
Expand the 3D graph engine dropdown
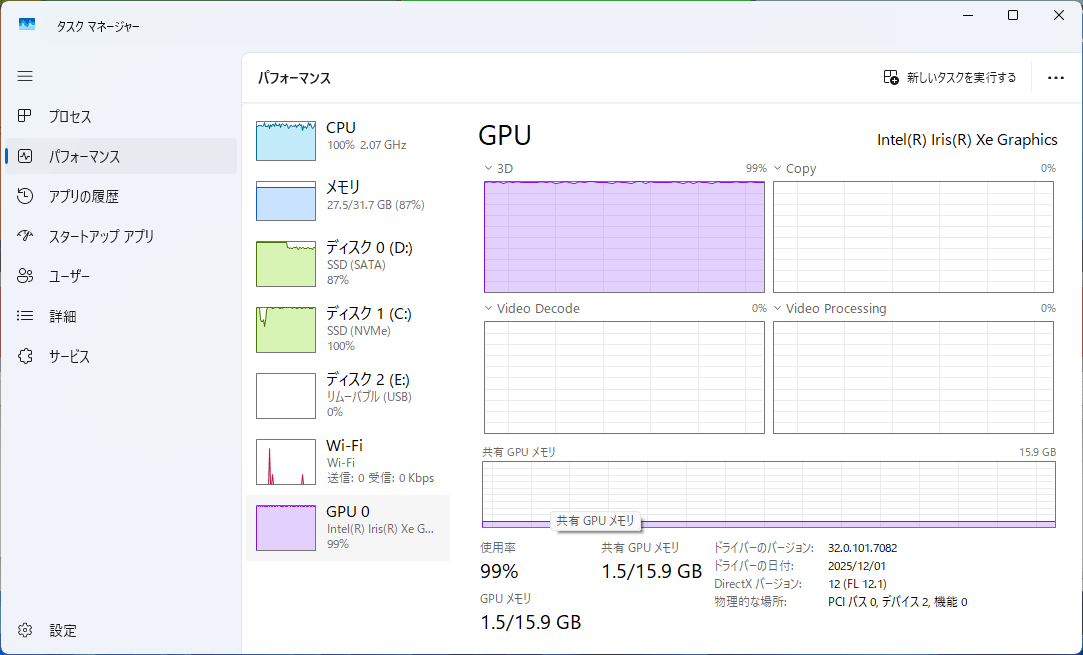pyautogui.click(x=489, y=169)
